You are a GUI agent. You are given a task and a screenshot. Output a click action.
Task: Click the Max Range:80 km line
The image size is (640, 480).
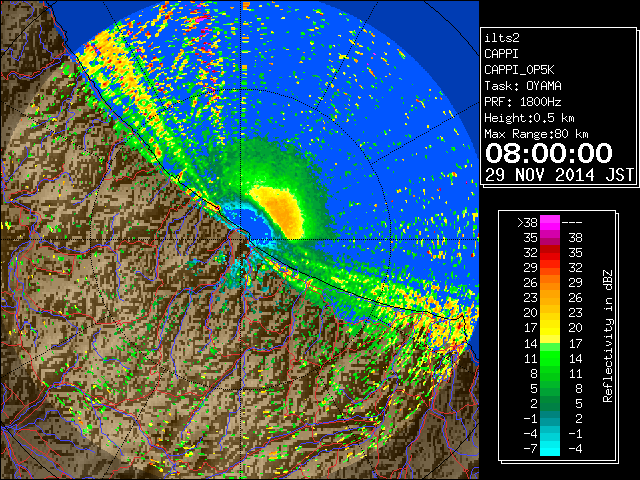(536, 134)
